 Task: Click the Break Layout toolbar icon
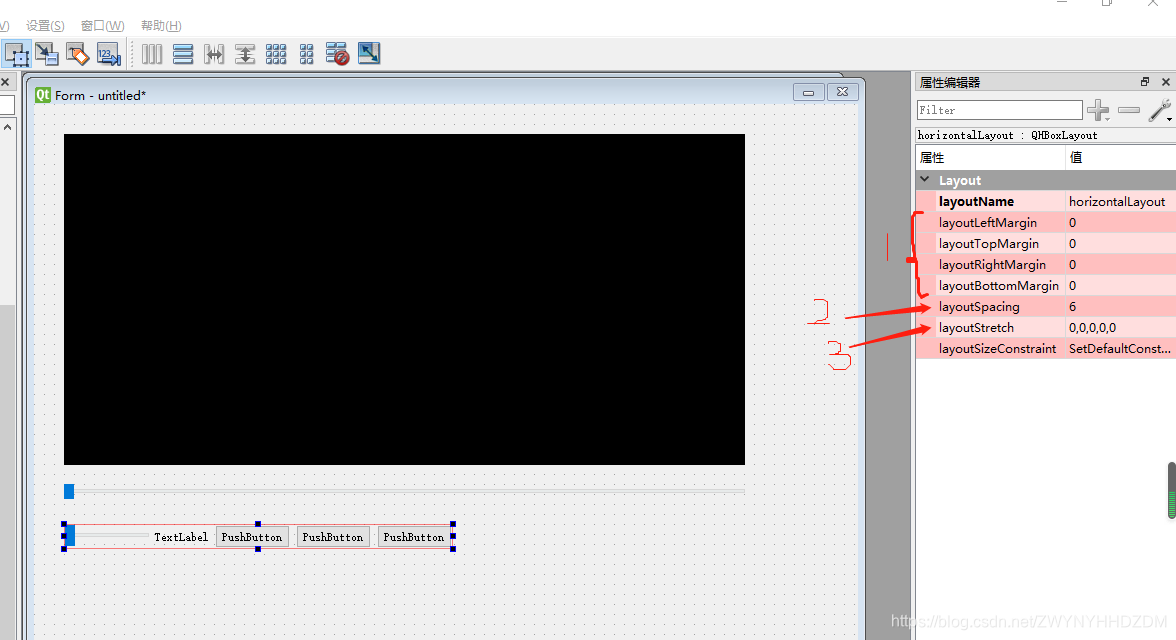click(x=338, y=54)
